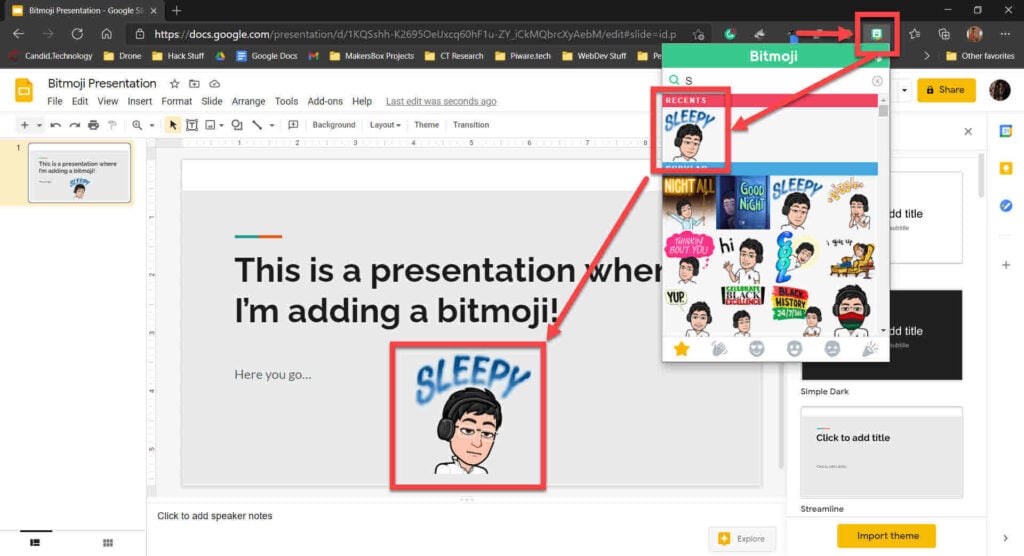Click the Share button
The height and width of the screenshot is (556, 1024).
[x=946, y=90]
